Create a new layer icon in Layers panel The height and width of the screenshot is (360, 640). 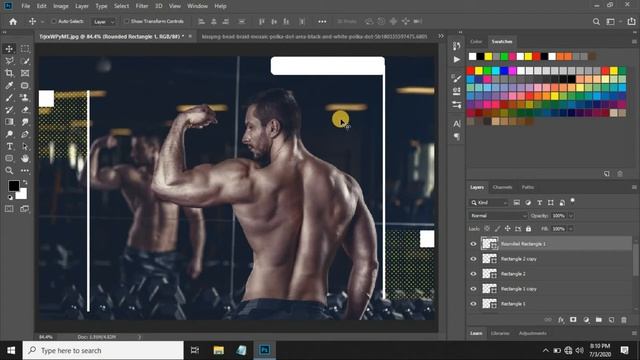[x=611, y=320]
